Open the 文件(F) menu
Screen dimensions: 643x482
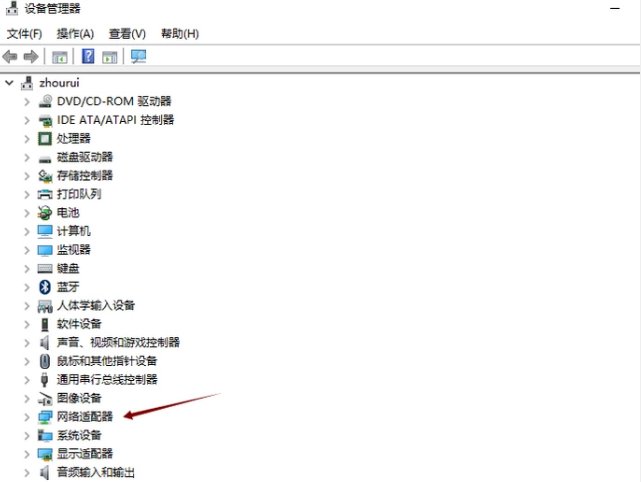[x=24, y=34]
